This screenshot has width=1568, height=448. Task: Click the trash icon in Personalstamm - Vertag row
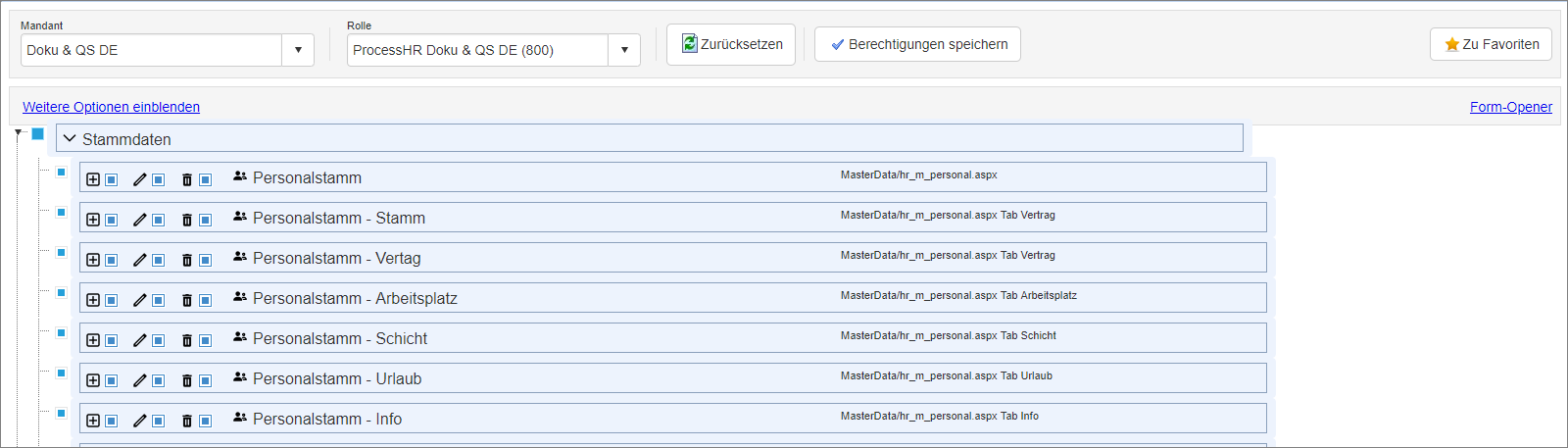pos(187,260)
